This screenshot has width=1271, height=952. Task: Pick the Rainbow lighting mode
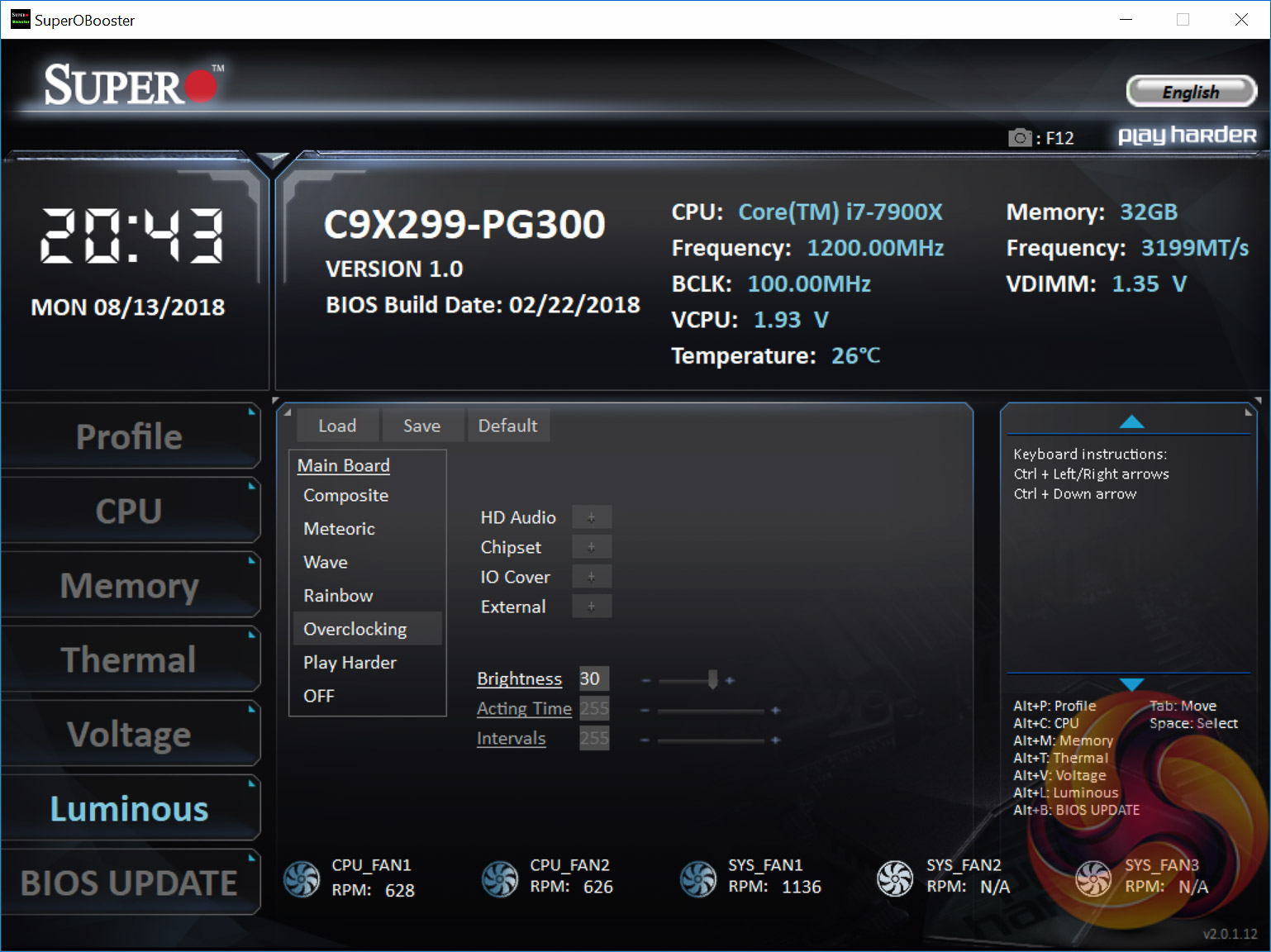coord(367,596)
